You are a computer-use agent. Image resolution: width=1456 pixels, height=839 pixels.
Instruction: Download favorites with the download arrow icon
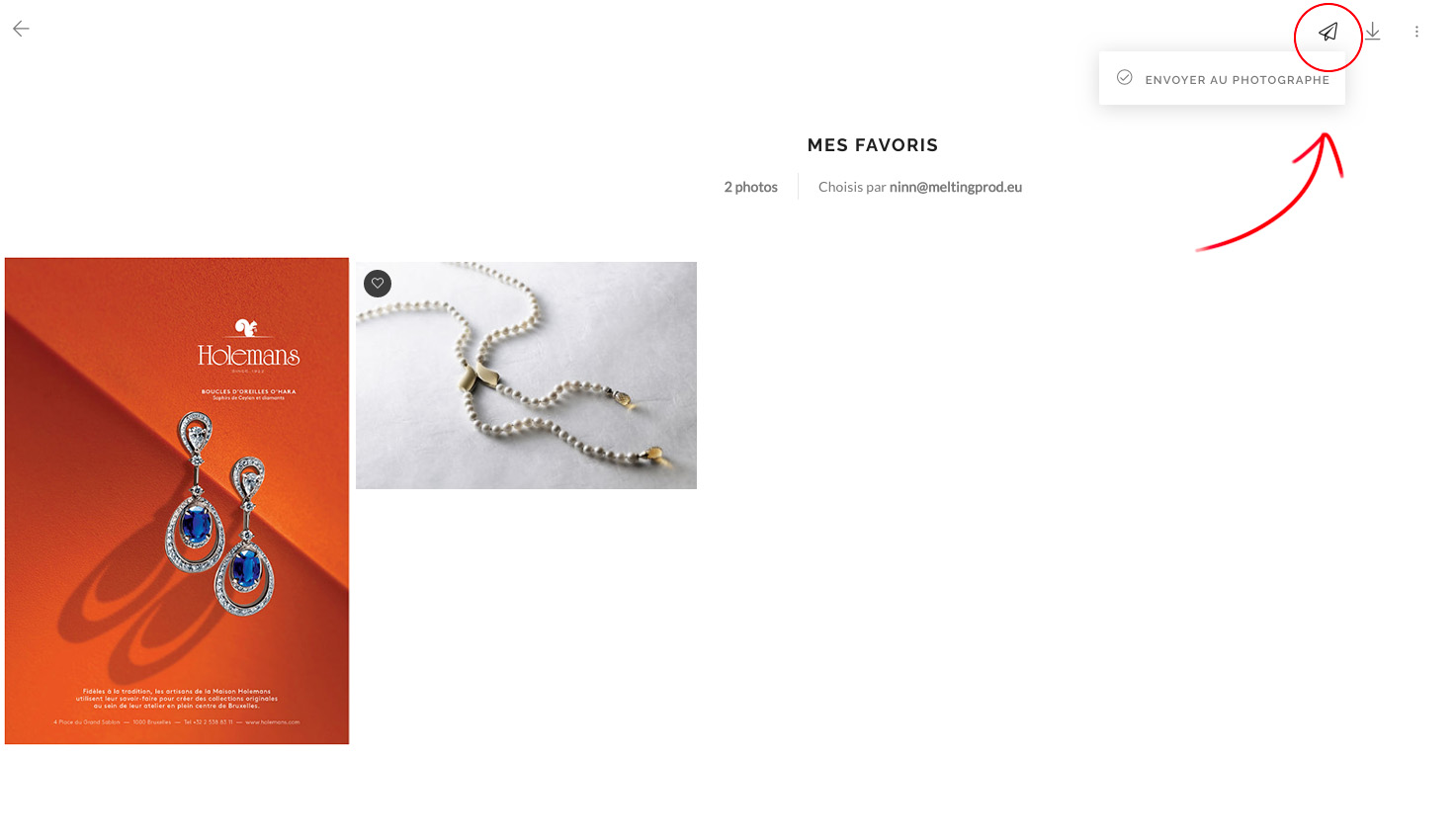click(x=1373, y=32)
